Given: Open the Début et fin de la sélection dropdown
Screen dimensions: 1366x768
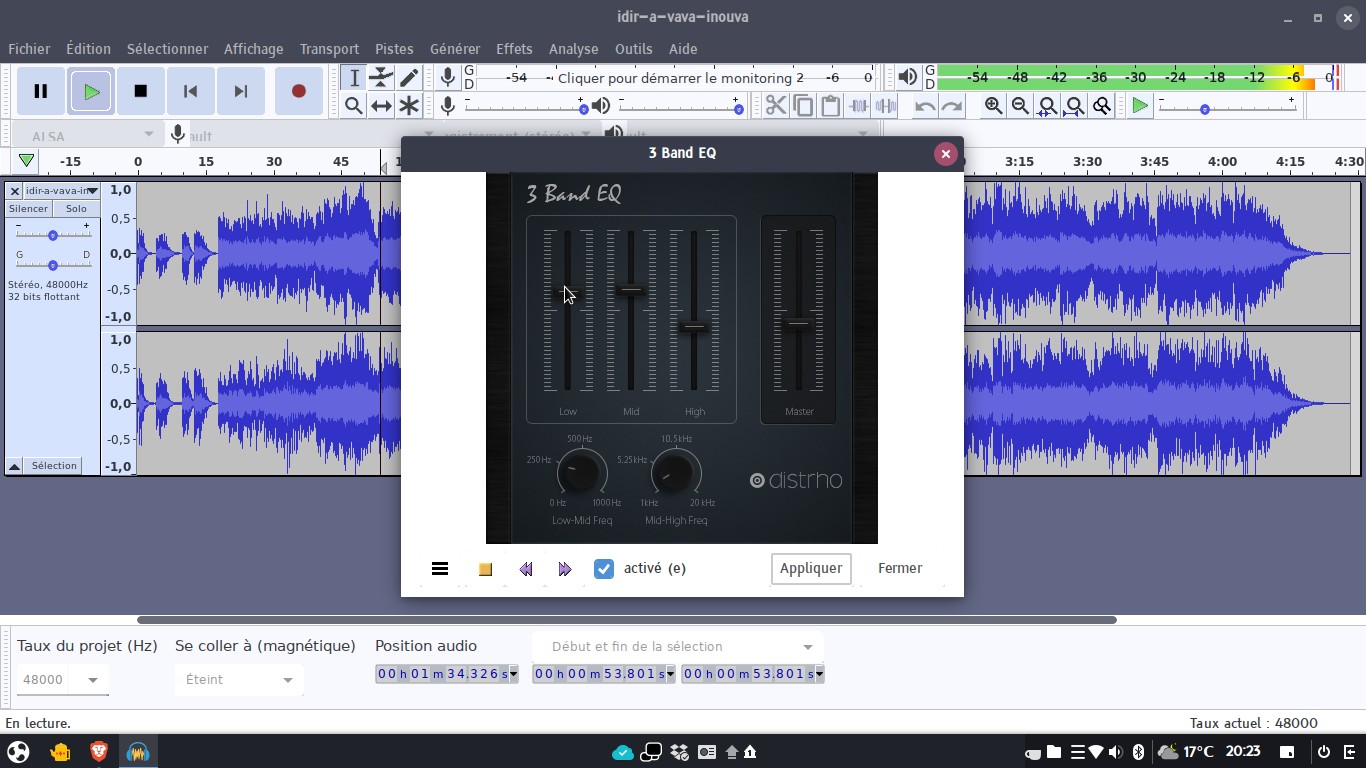Looking at the screenshot, I should tap(680, 647).
